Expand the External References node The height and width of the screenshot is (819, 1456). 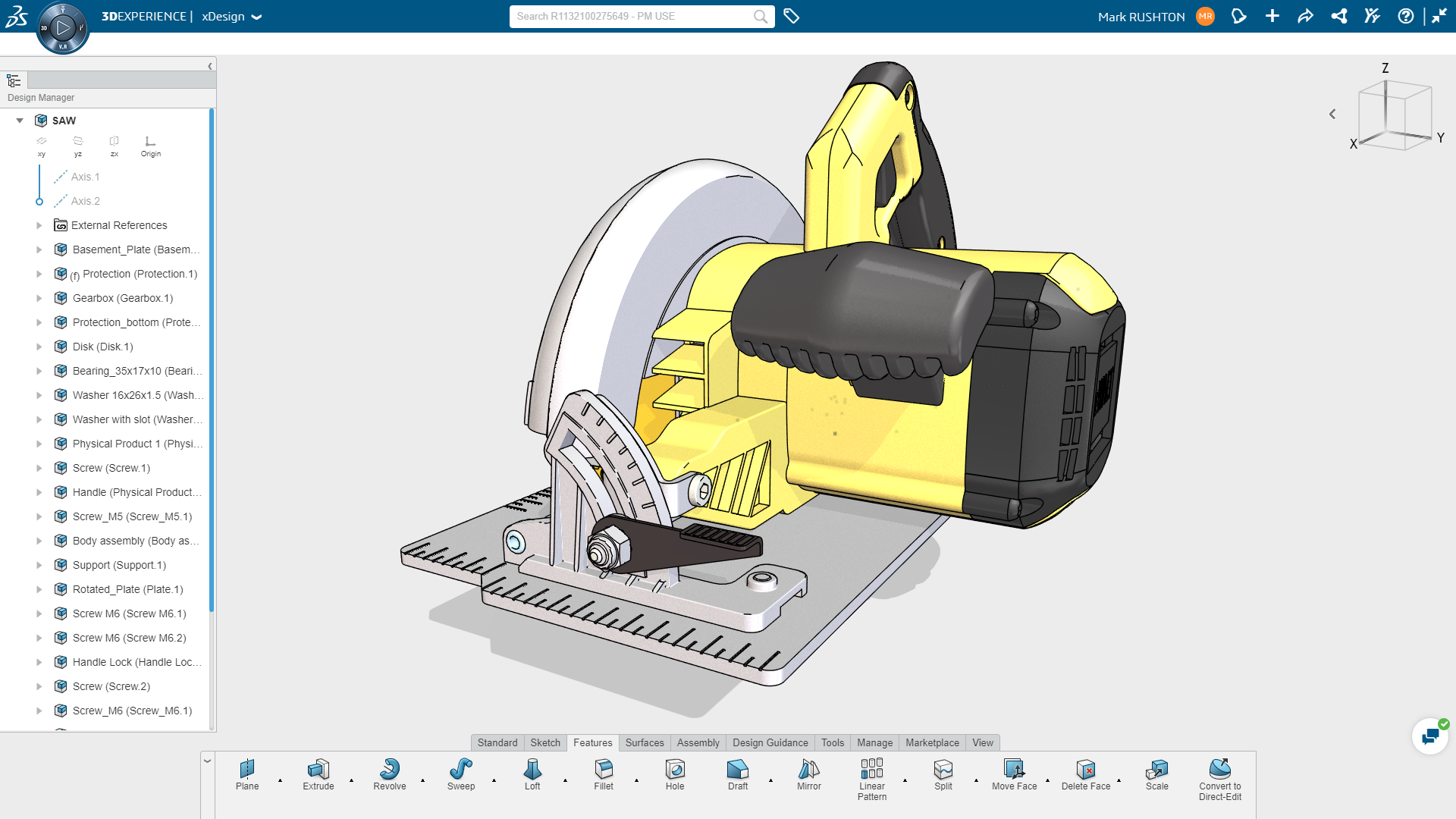39,225
